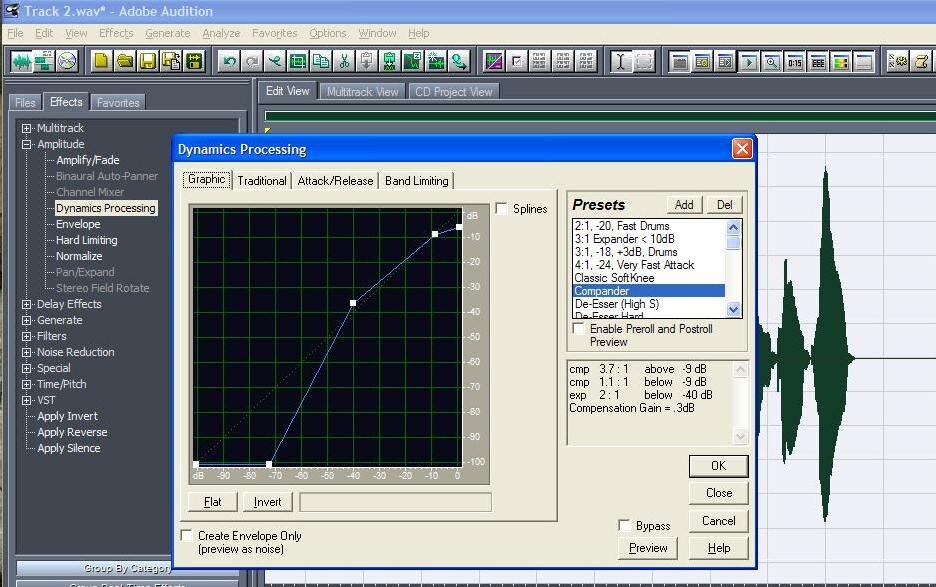Click the scissors Cut icon

coord(344,61)
